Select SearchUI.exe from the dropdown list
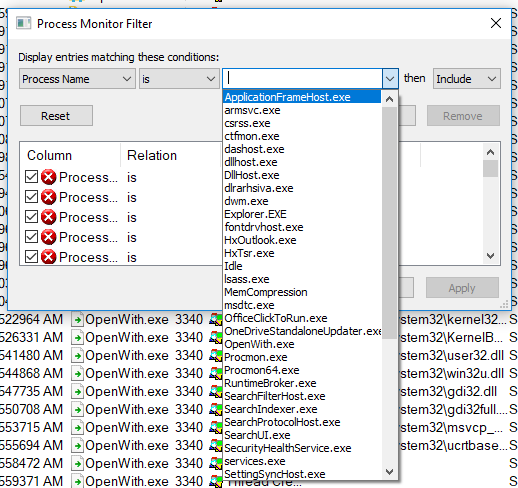This screenshot has height=488, width=518. pyautogui.click(x=302, y=435)
